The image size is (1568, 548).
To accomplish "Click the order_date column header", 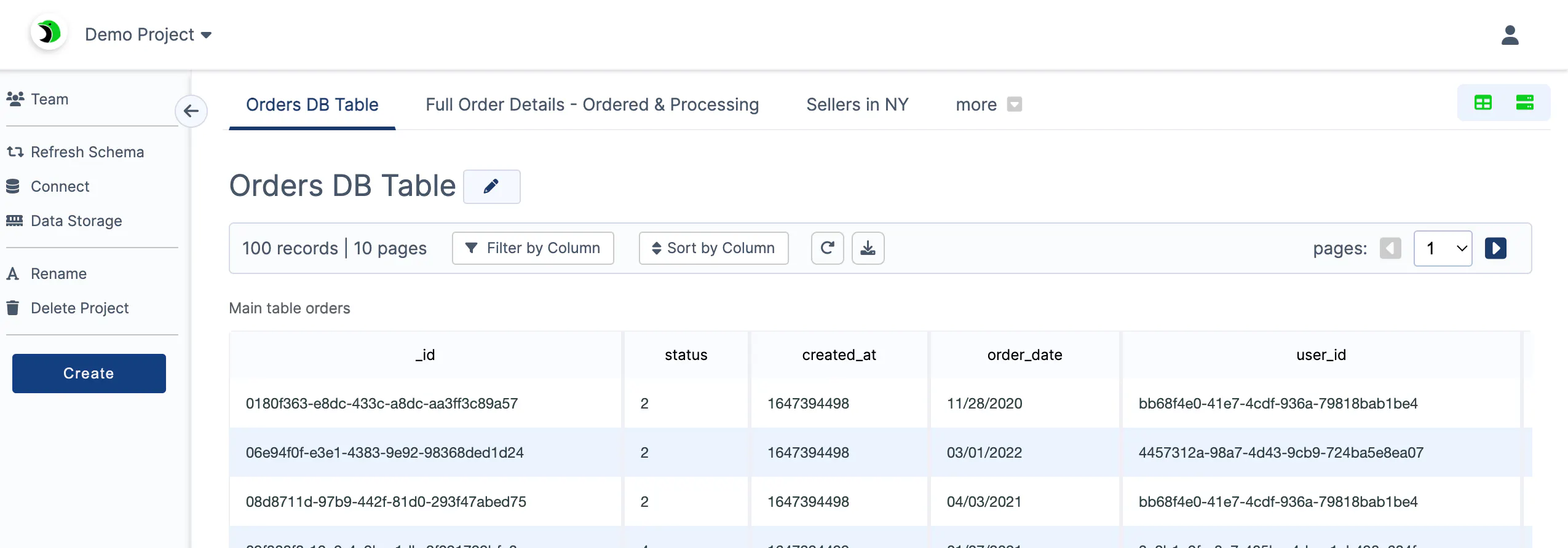I will pyautogui.click(x=1024, y=354).
